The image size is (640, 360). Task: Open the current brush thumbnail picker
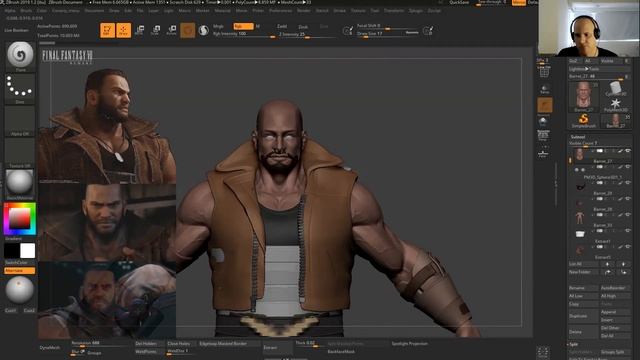coord(20,56)
